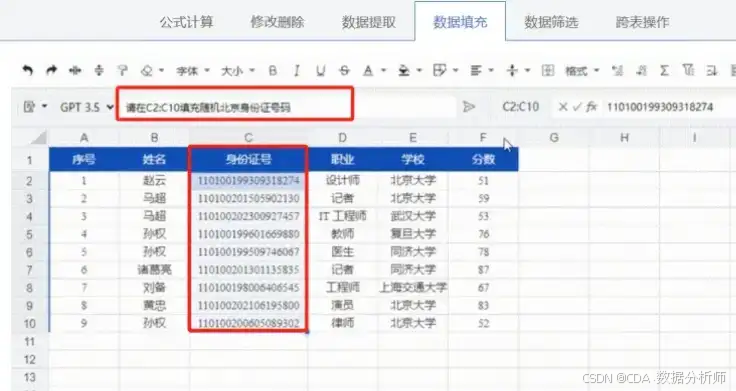The height and width of the screenshot is (391, 736).
Task: Open the 格式 format dropdown
Action: pos(582,71)
